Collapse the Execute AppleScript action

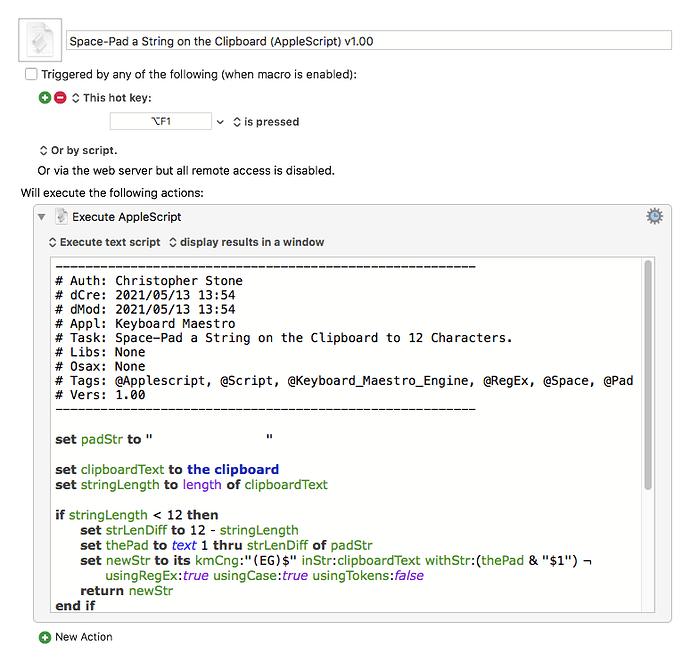pyautogui.click(x=42, y=217)
